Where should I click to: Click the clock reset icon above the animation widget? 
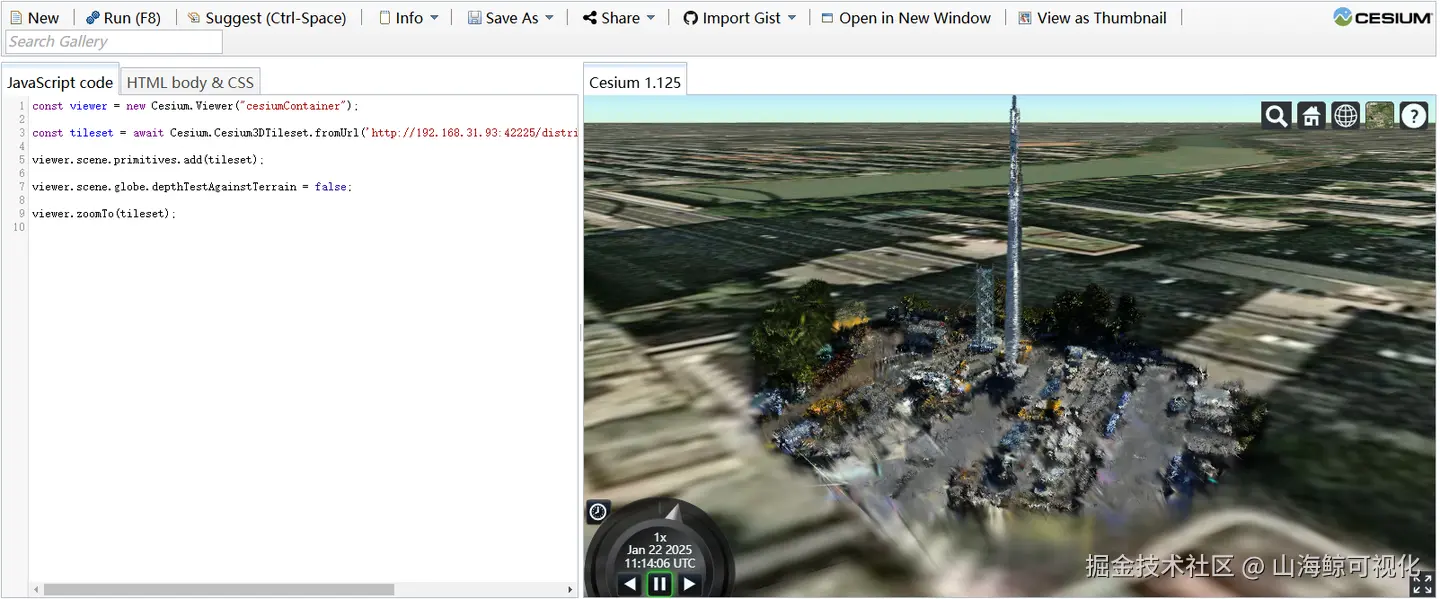click(597, 512)
